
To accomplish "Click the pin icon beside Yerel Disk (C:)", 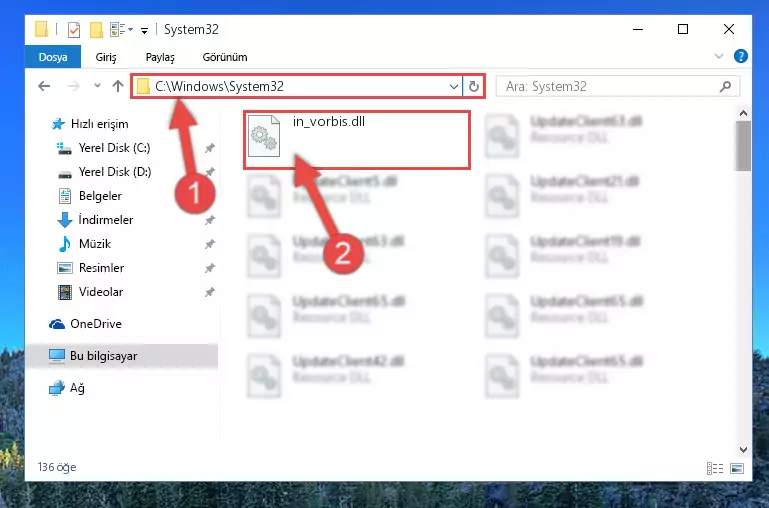I will coord(209,148).
